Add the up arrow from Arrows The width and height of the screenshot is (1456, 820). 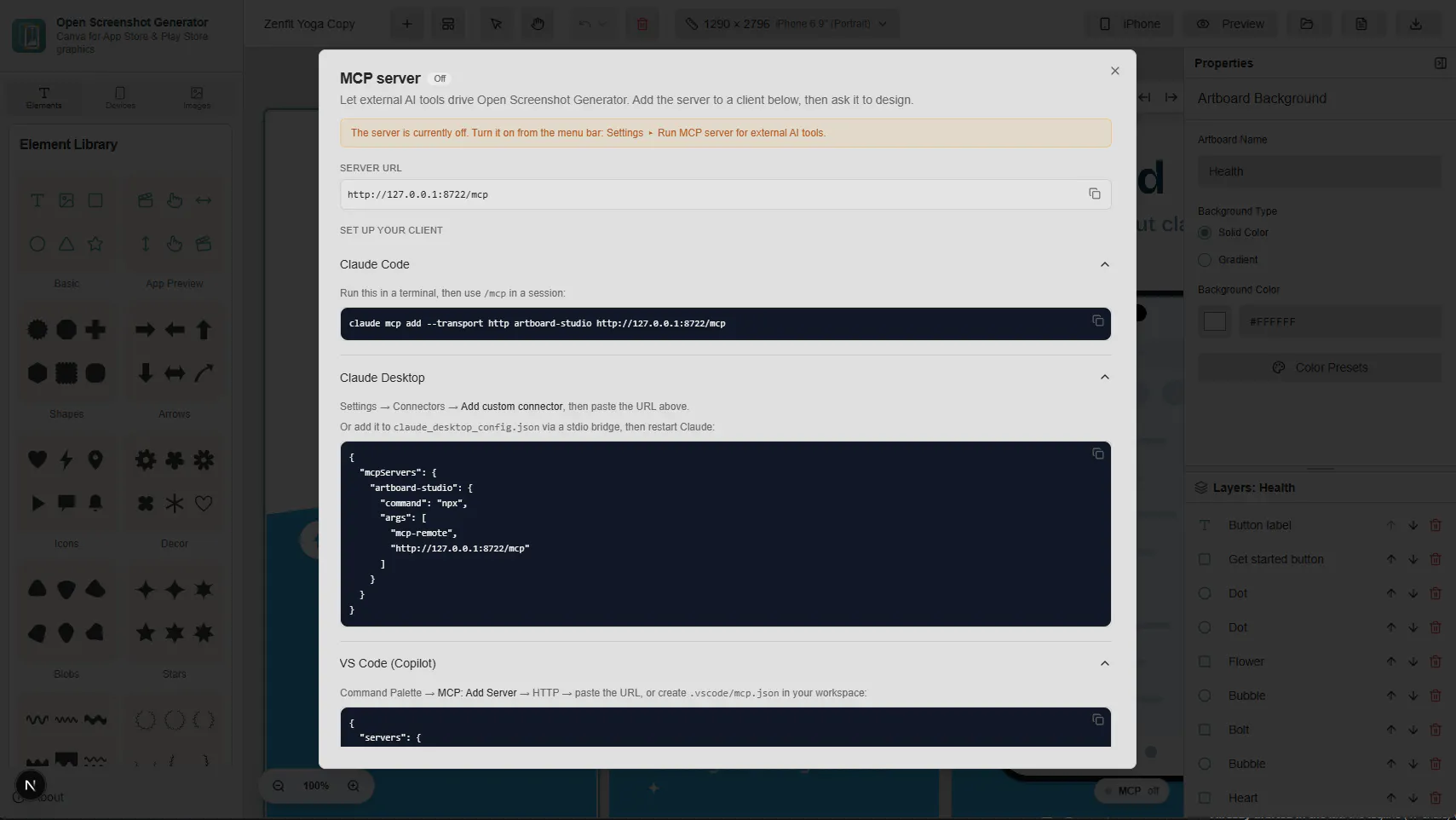pos(204,329)
